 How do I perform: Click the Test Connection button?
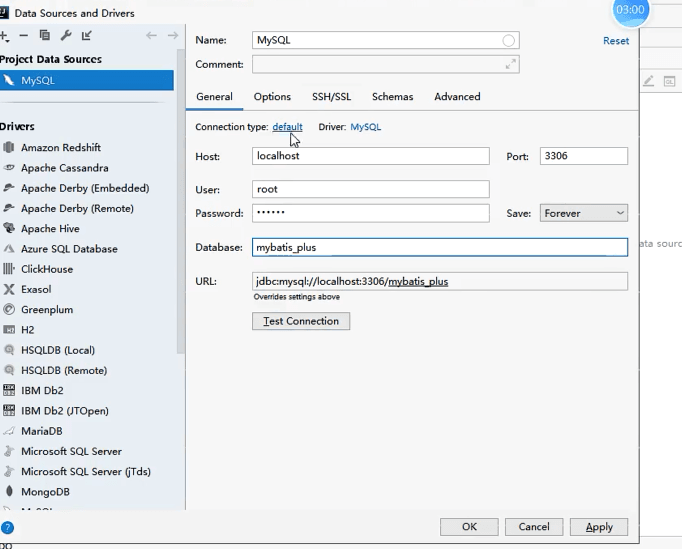click(x=301, y=321)
